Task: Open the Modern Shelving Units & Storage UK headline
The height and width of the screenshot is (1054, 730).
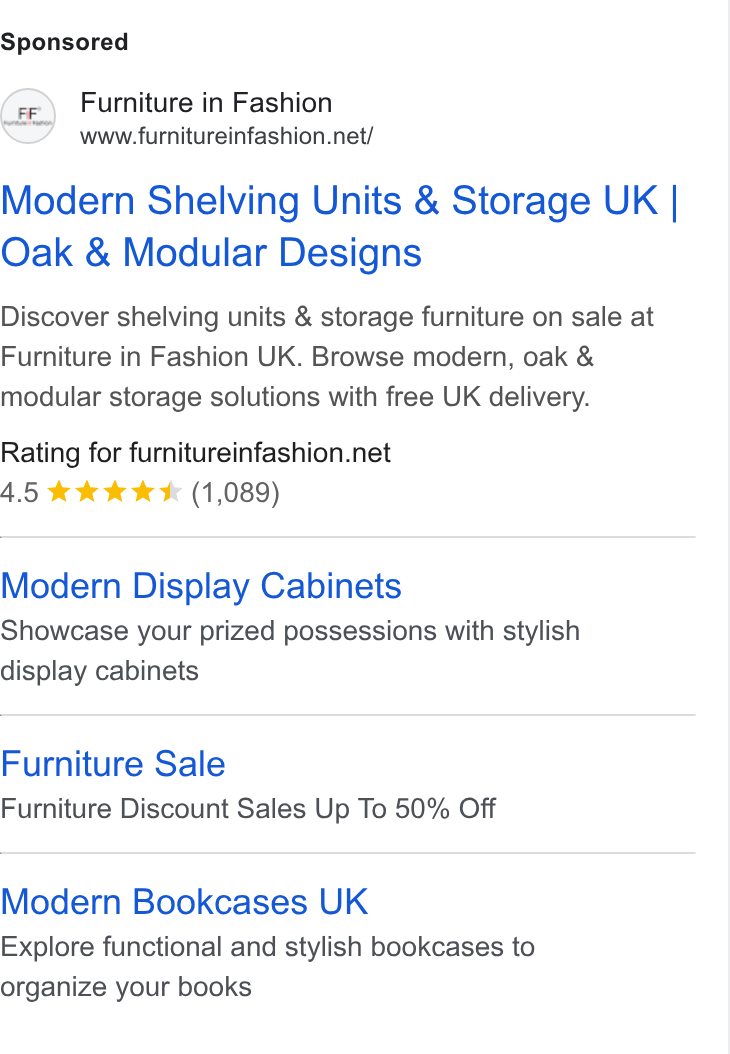Action: [339, 227]
